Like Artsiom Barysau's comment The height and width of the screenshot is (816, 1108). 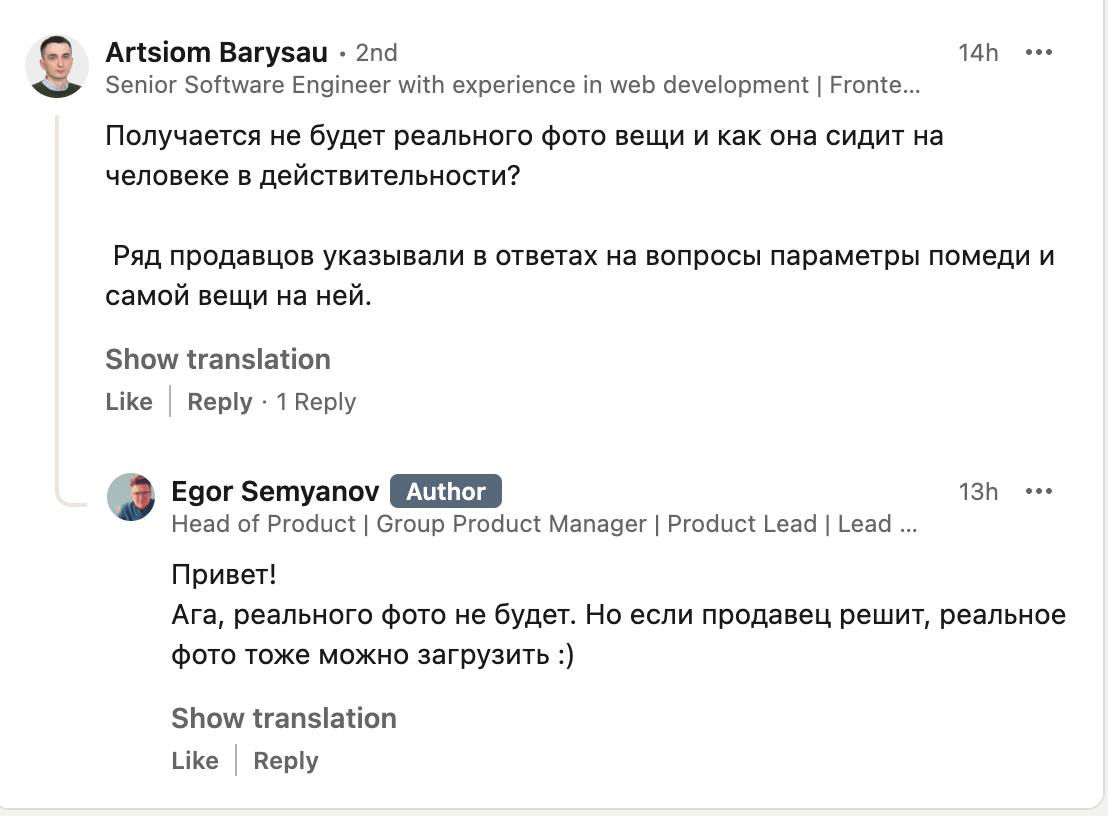tap(128, 401)
